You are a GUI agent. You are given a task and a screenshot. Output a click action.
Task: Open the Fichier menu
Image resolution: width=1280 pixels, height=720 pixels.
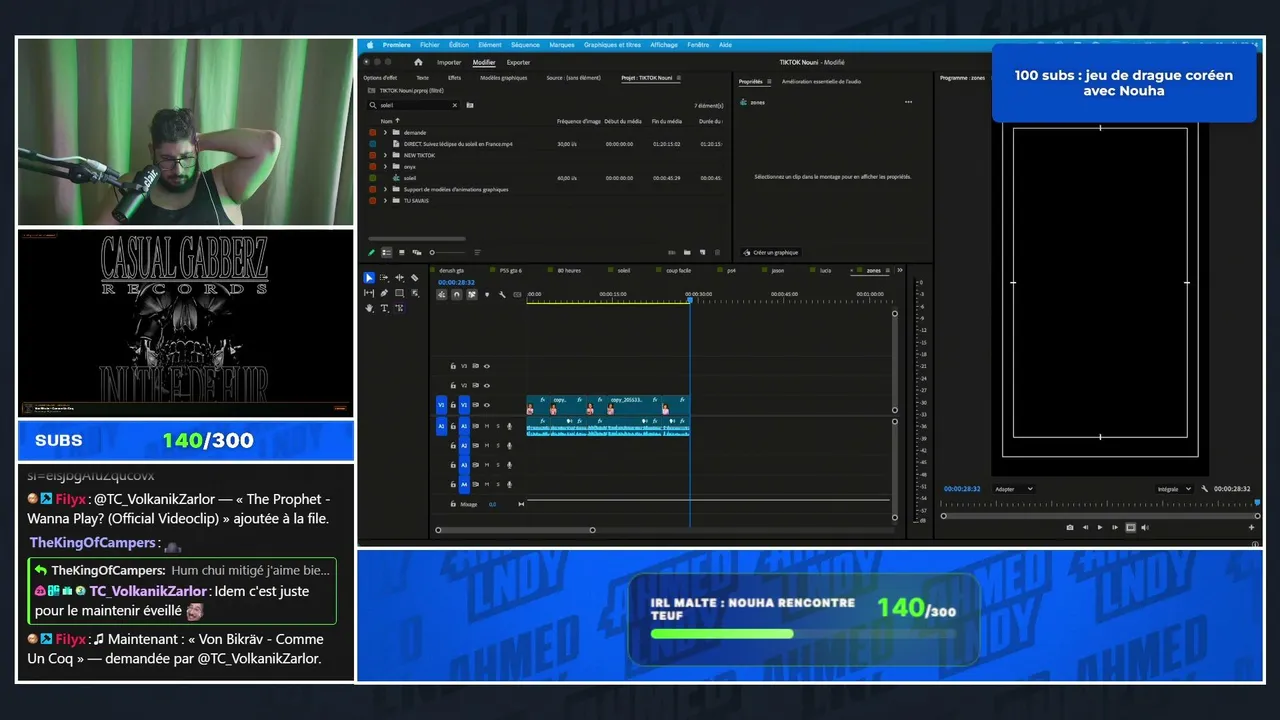430,45
